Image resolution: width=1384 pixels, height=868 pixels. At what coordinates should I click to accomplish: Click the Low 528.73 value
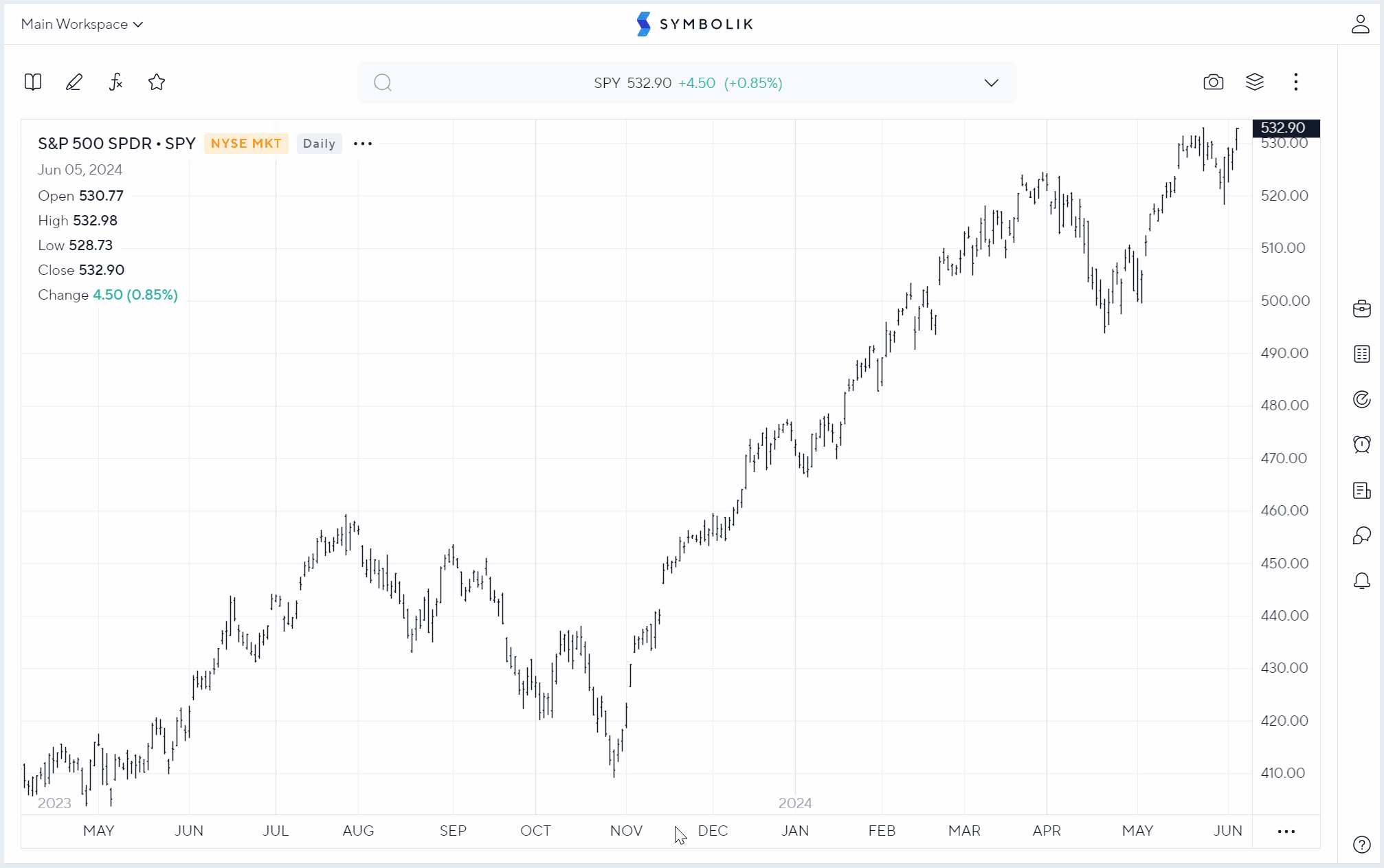click(x=91, y=245)
